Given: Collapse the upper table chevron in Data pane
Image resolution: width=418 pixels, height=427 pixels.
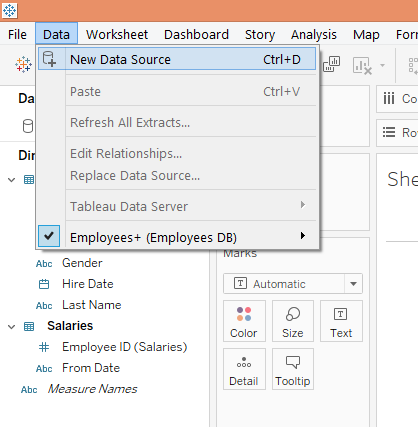Looking at the screenshot, I should click(12, 180).
